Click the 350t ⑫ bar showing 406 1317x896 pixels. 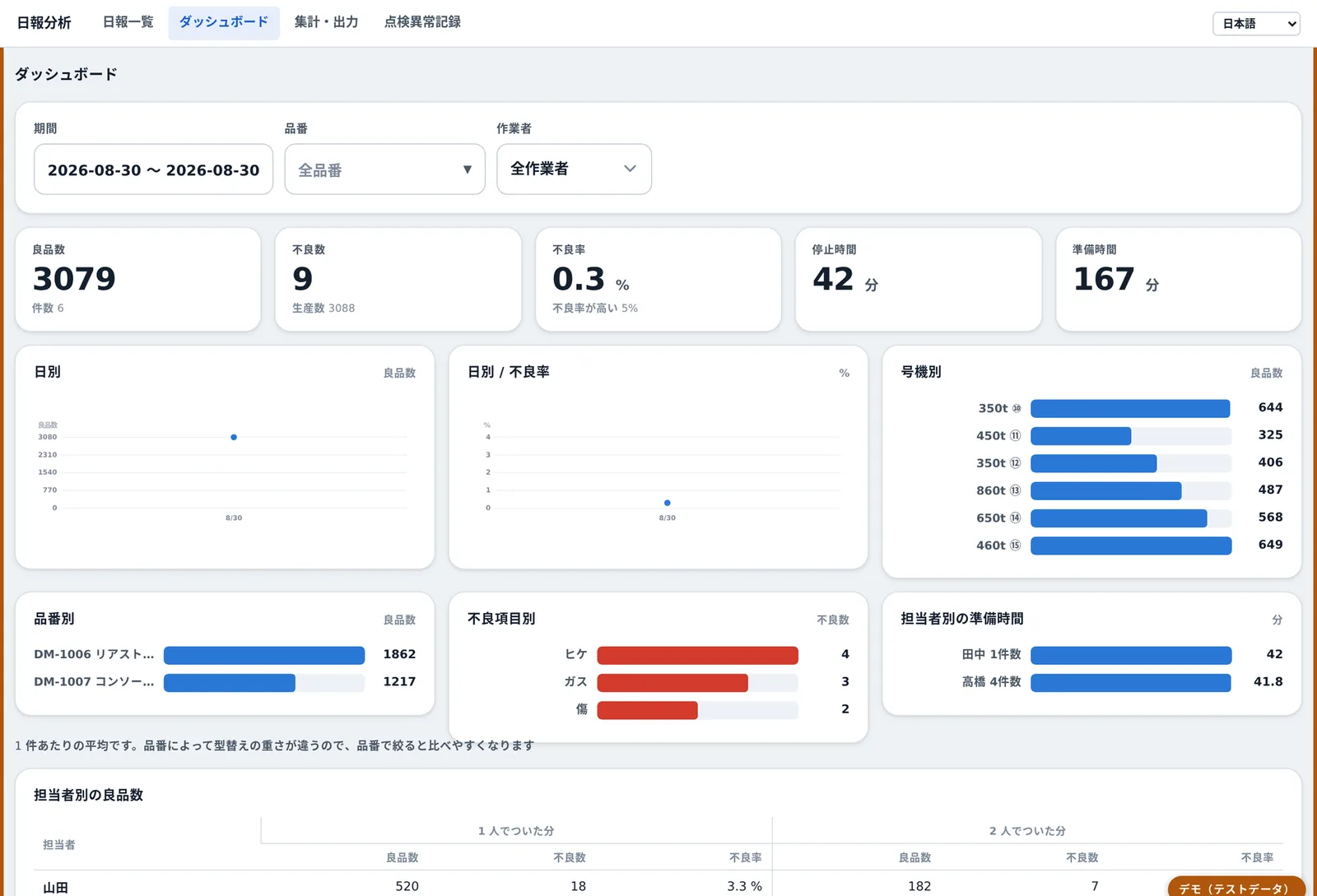pyautogui.click(x=1094, y=463)
